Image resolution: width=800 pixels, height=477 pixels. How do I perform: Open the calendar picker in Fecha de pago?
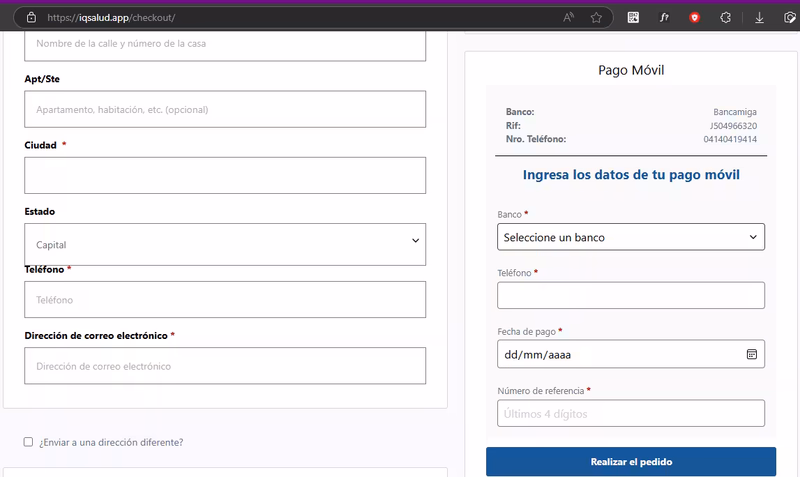click(752, 354)
